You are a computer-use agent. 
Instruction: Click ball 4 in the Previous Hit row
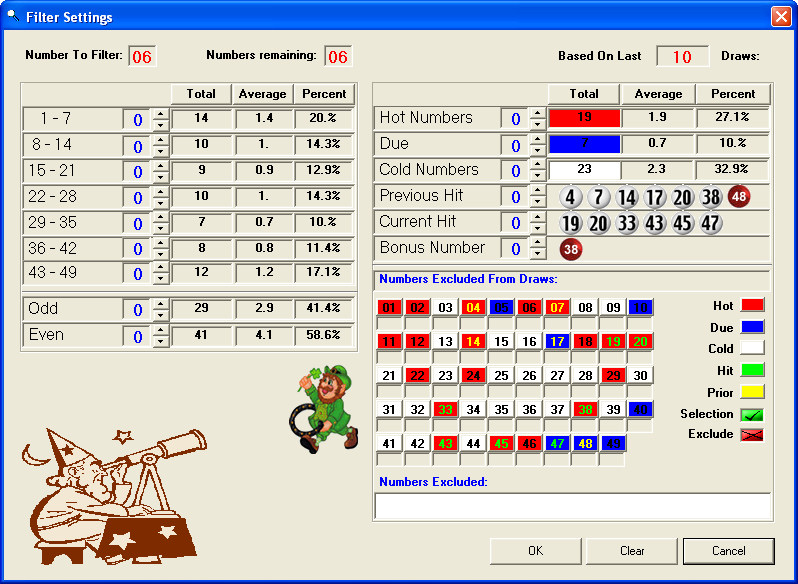[571, 197]
